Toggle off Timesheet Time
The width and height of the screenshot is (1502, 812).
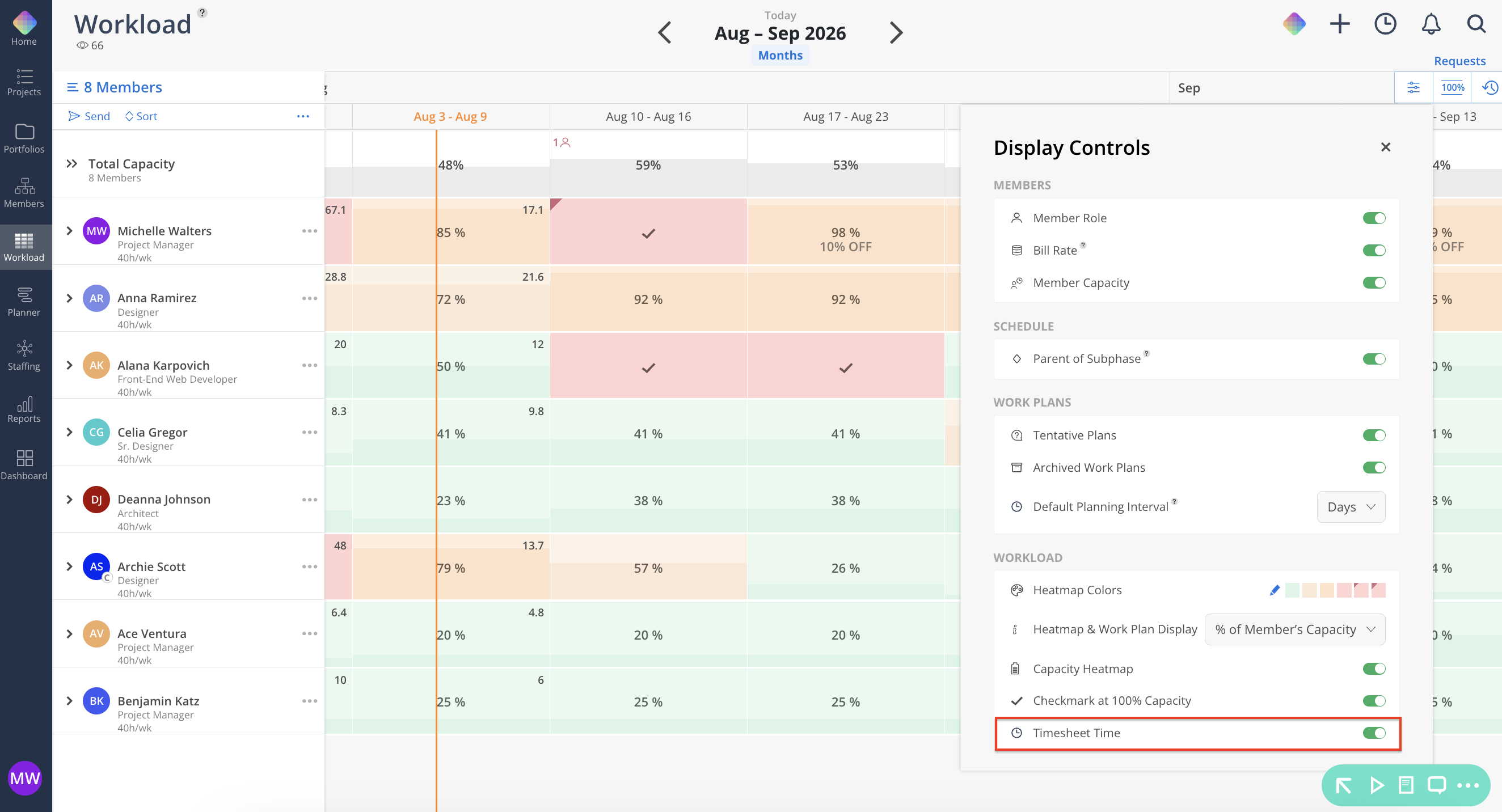[x=1374, y=733]
